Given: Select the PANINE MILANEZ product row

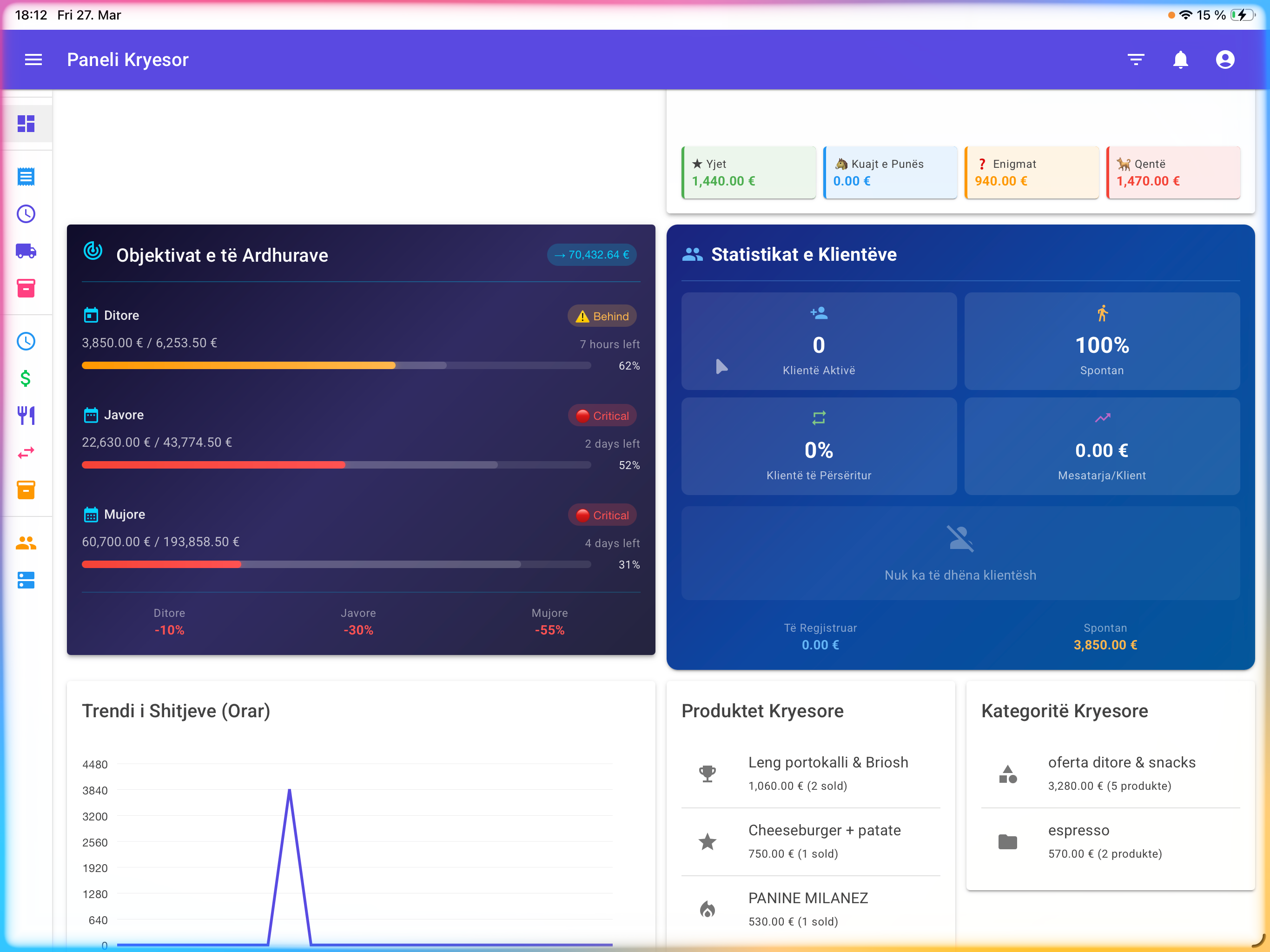Looking at the screenshot, I should pos(811,910).
